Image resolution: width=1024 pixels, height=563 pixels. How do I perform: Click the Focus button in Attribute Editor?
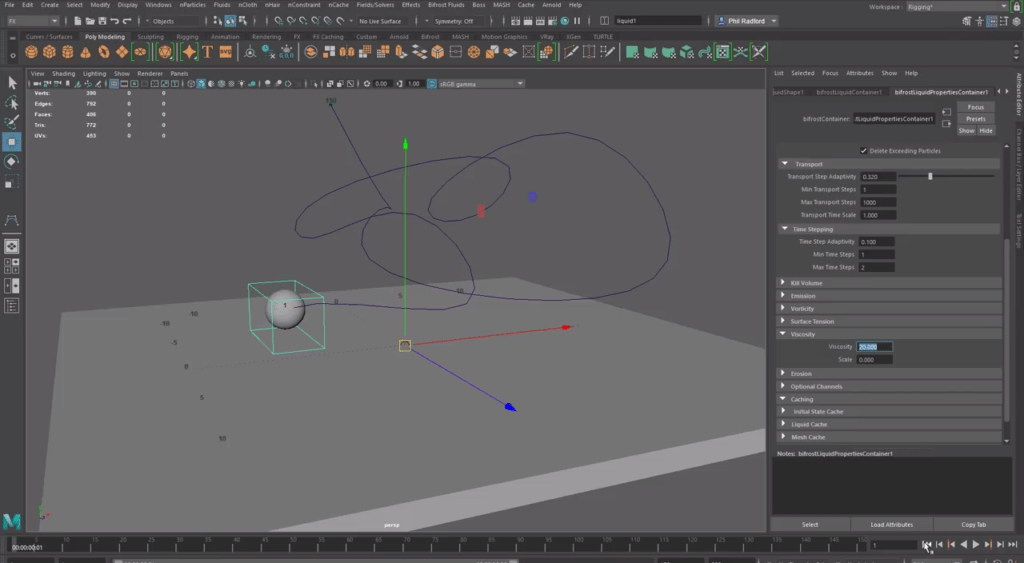(x=976, y=107)
